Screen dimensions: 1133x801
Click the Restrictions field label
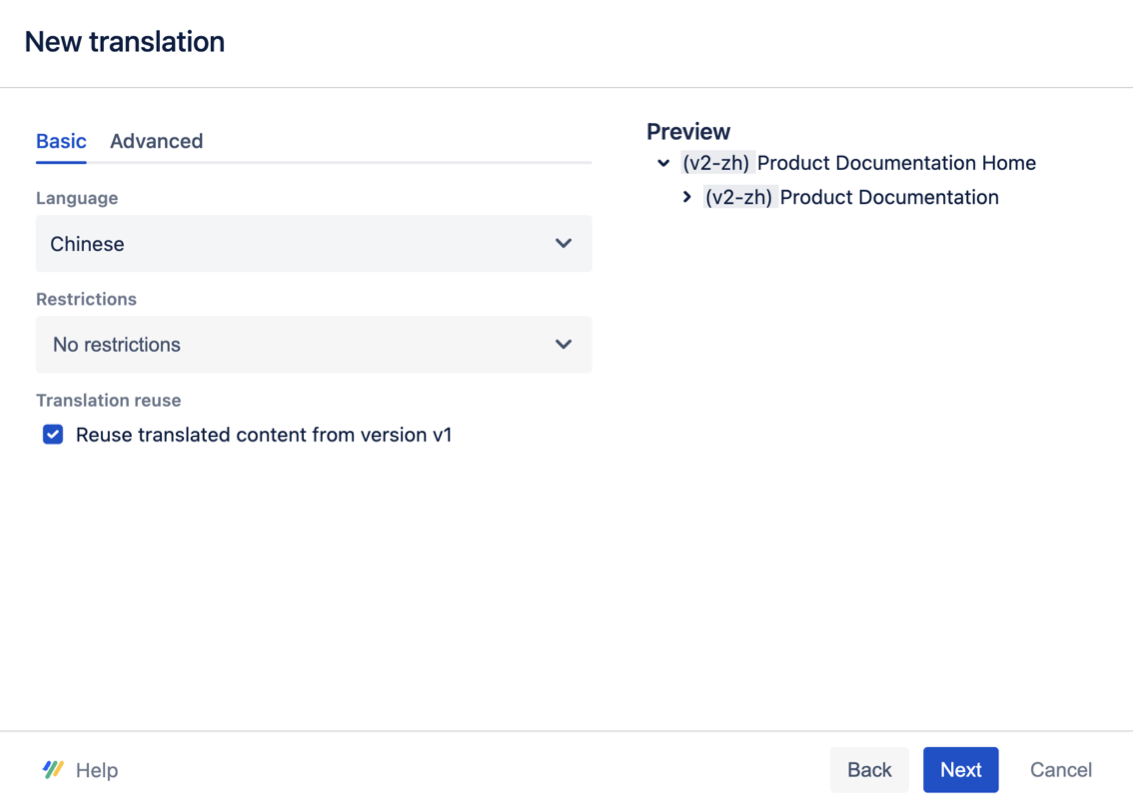(x=86, y=299)
